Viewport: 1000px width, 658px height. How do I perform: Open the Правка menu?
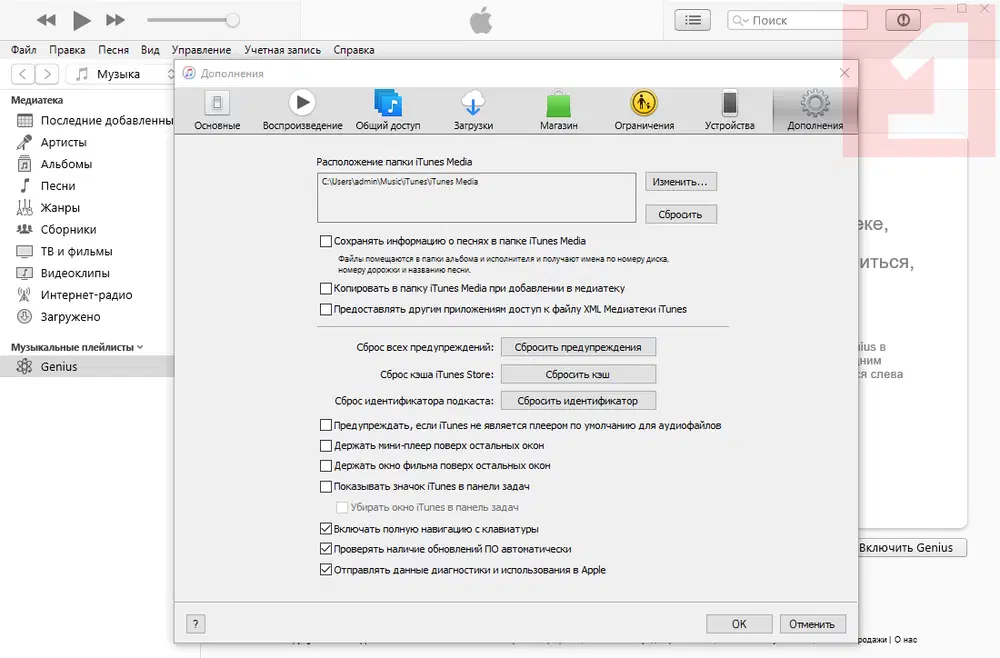click(67, 50)
